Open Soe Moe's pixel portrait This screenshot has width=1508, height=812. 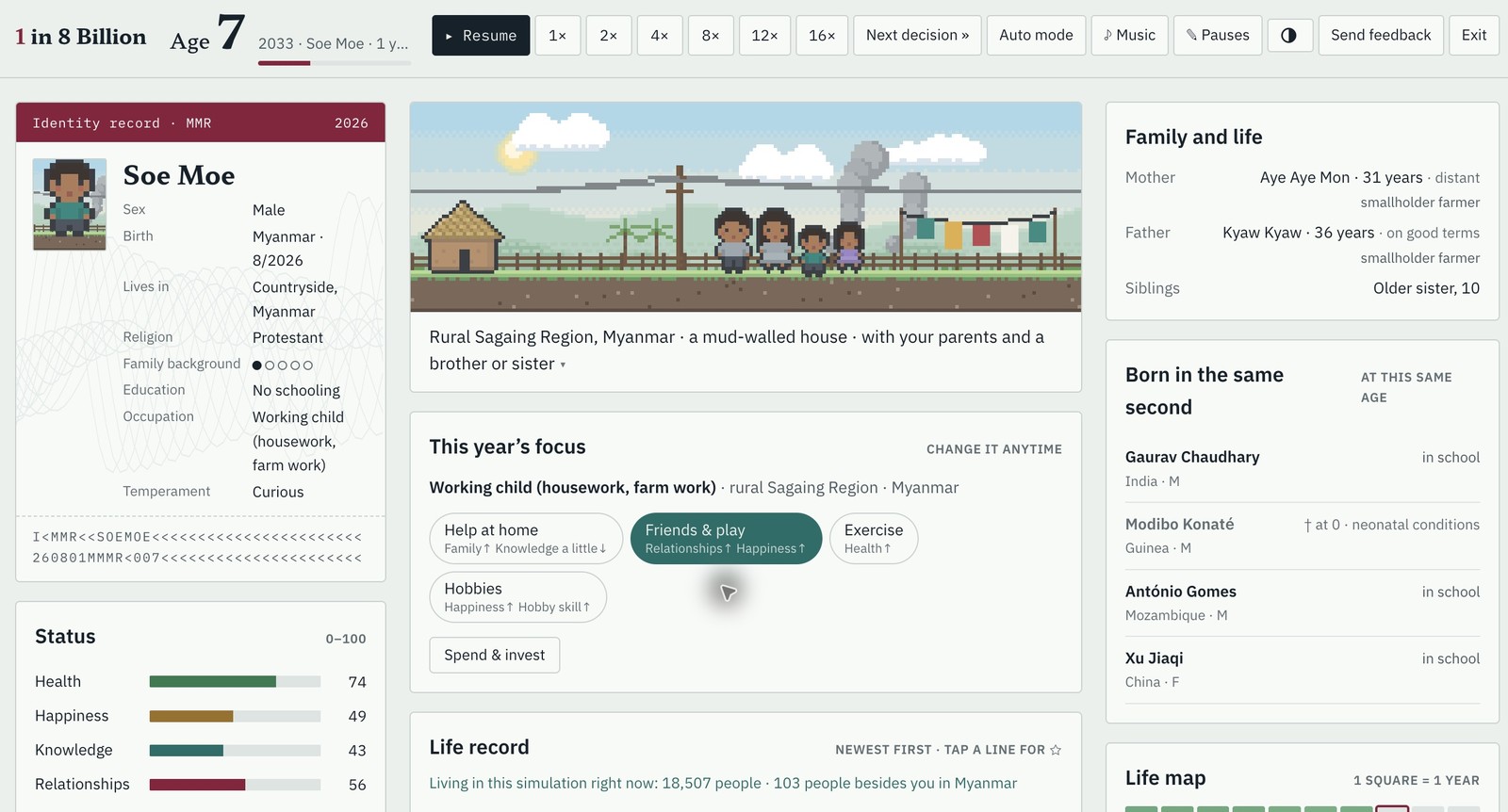click(x=70, y=203)
